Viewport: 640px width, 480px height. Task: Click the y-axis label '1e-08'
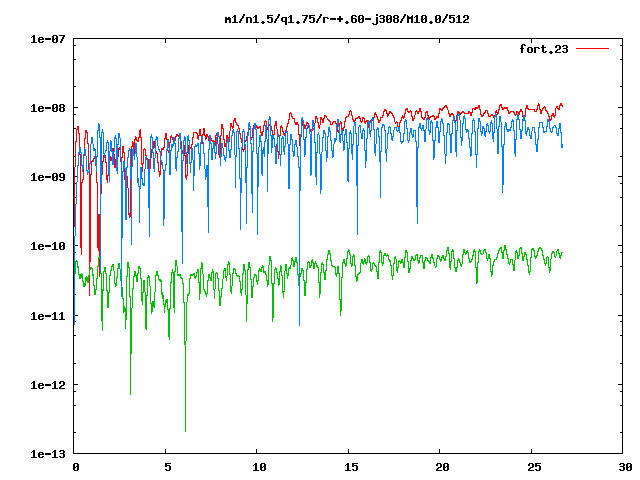[x=48, y=108]
